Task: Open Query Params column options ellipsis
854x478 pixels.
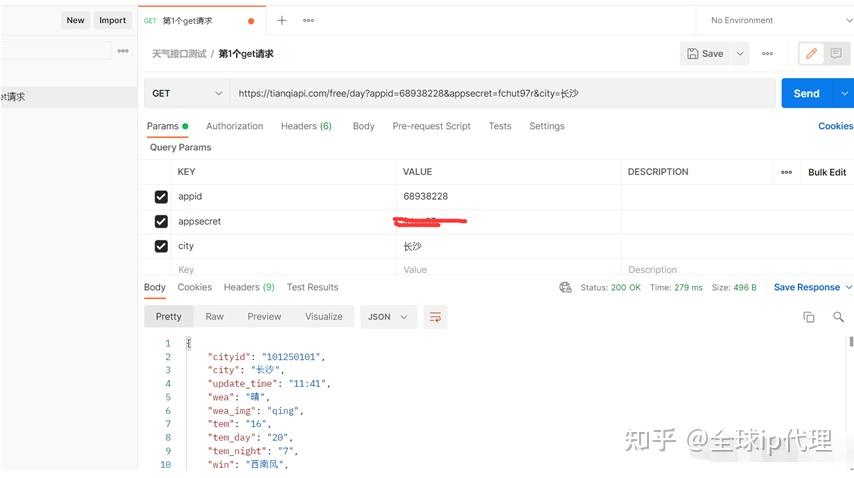Action: pyautogui.click(x=786, y=172)
